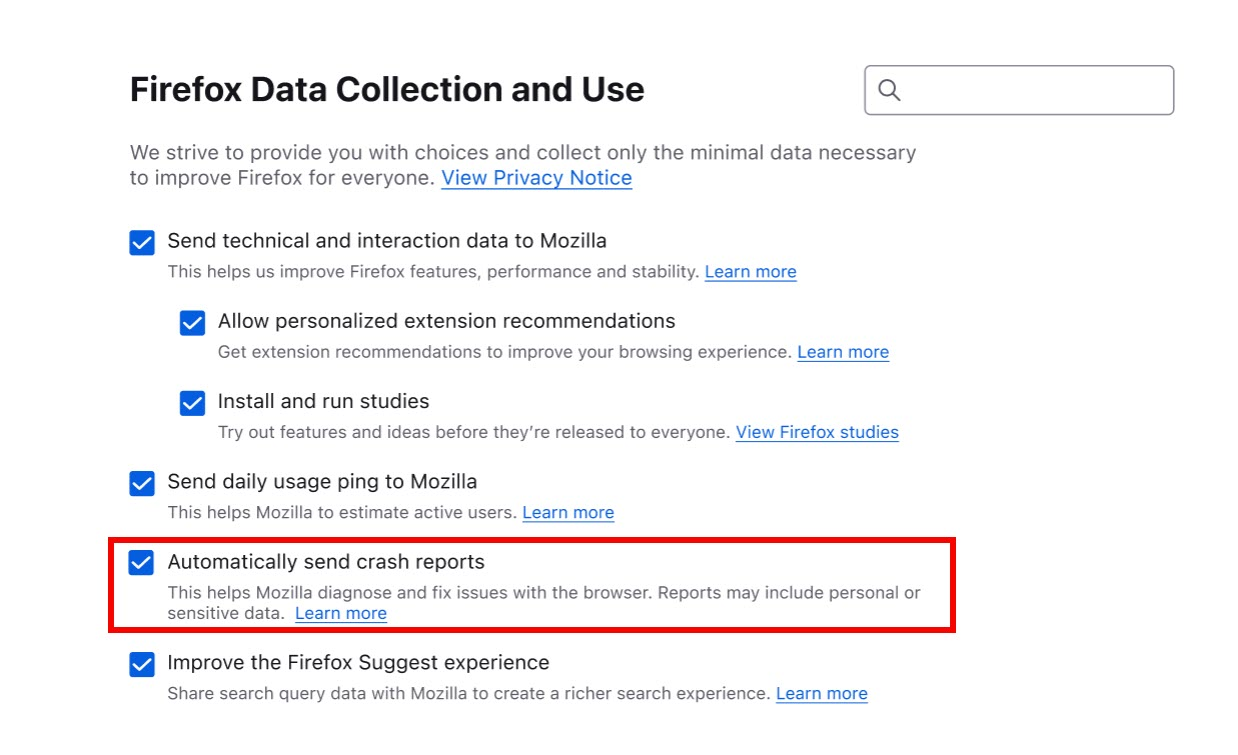Uncheck Send technical and interaction data to Mozilla
Screen dimensions: 1238x755
(141, 242)
